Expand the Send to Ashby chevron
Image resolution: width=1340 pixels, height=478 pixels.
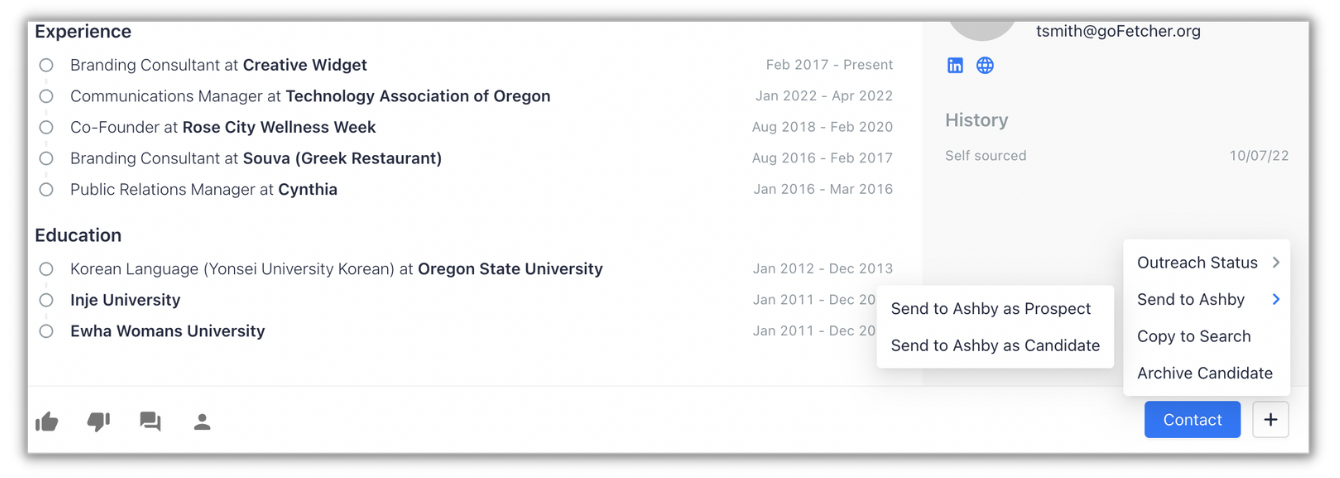[x=1276, y=299]
